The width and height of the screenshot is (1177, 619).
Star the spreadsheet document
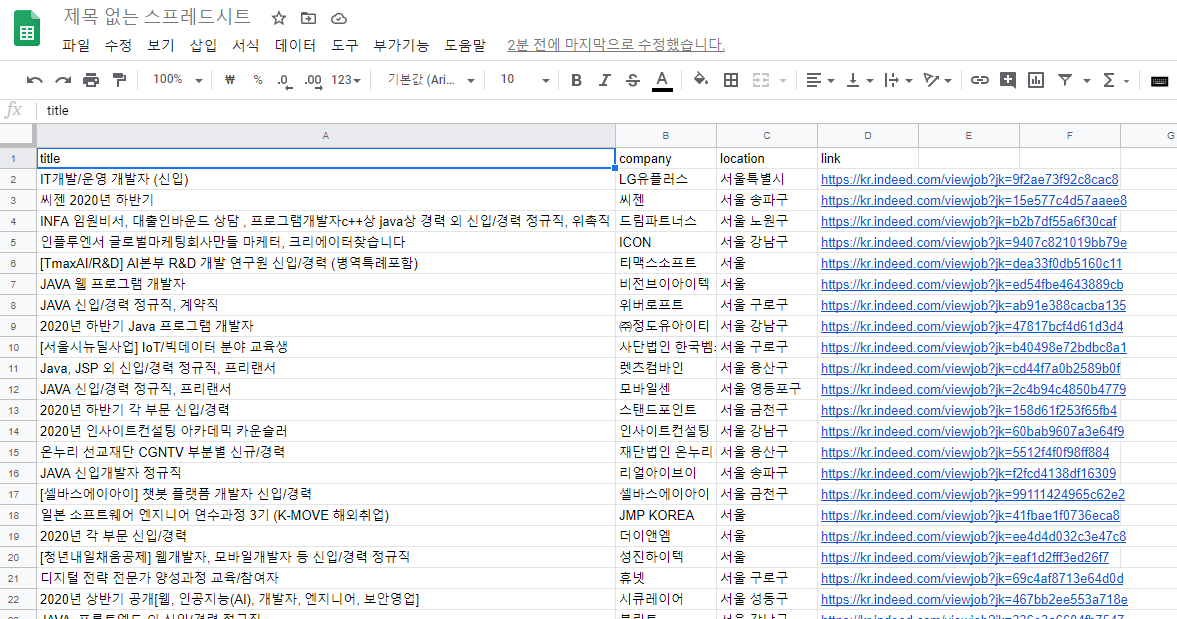278,18
